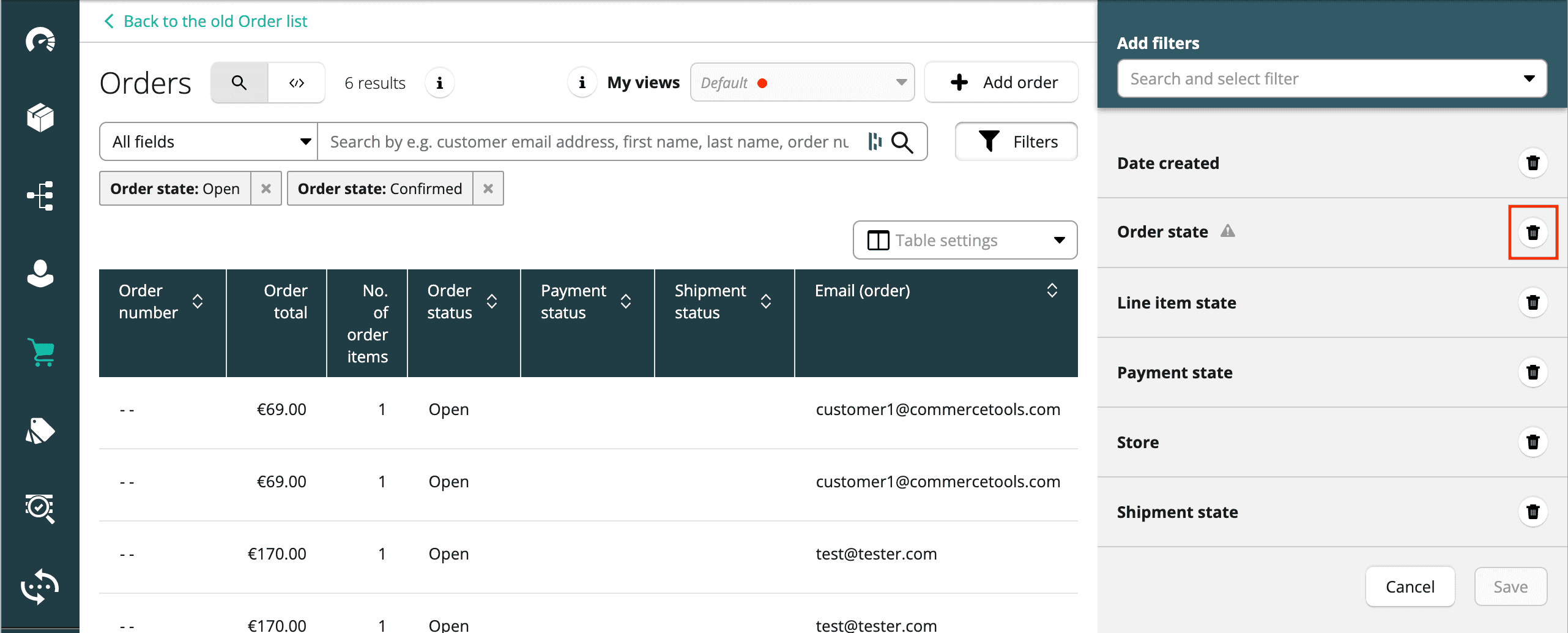This screenshot has width=1568, height=633.
Task: Click the info icon beside 6 results
Action: [x=439, y=83]
